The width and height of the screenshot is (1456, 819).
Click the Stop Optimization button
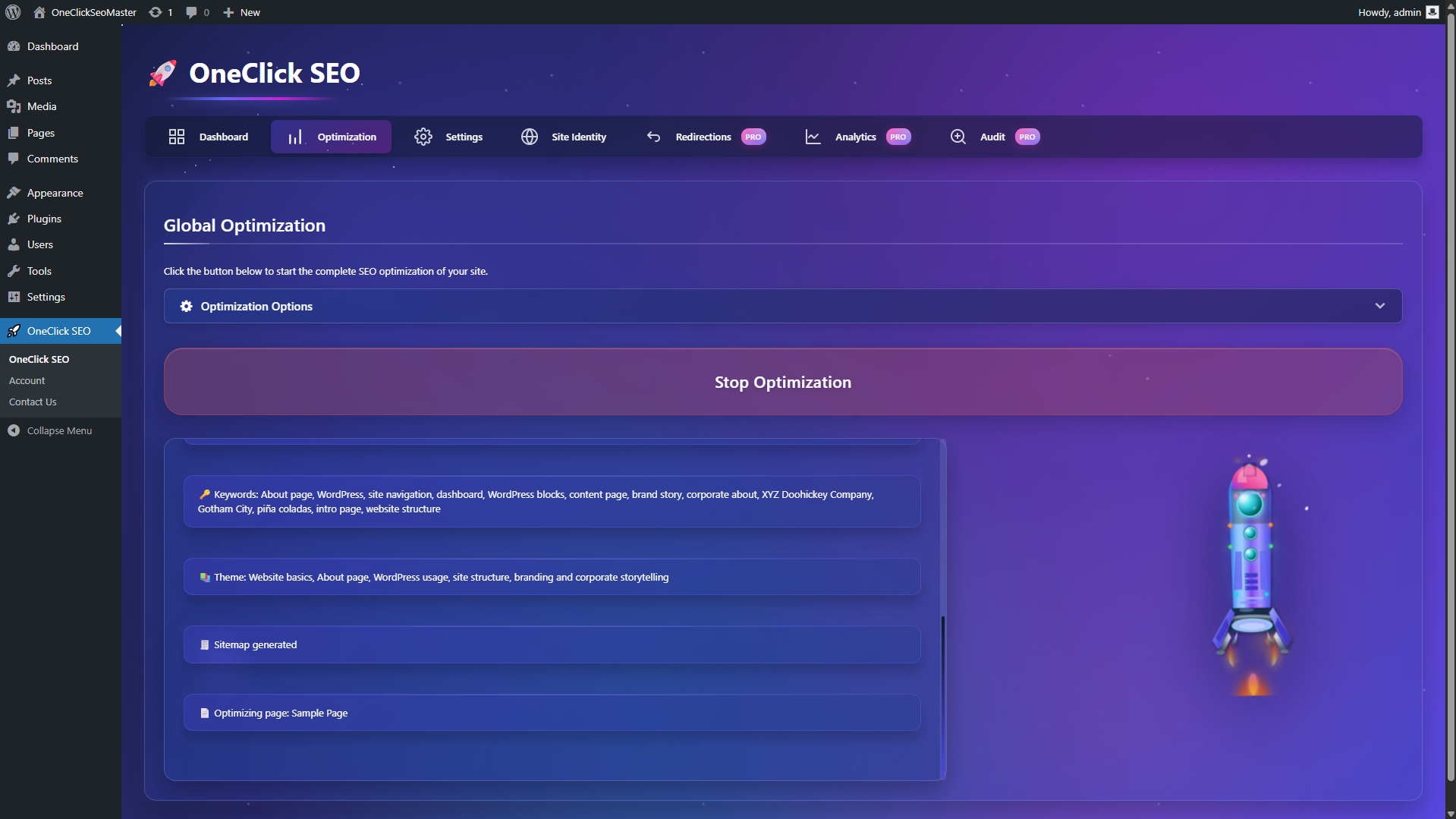(x=782, y=382)
